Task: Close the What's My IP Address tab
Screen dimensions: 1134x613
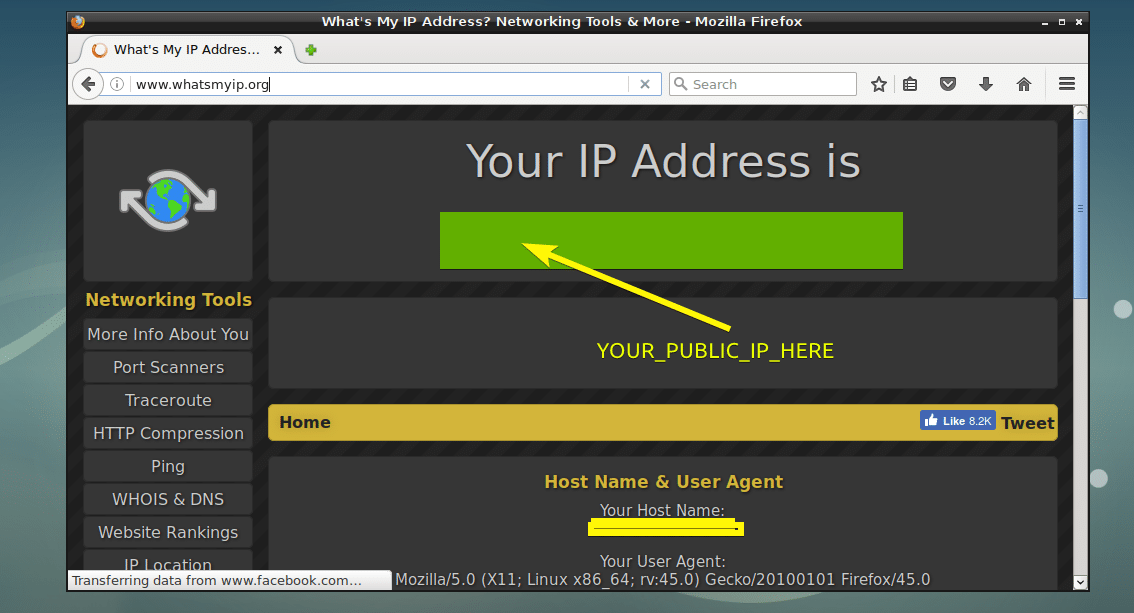Action: tap(278, 50)
